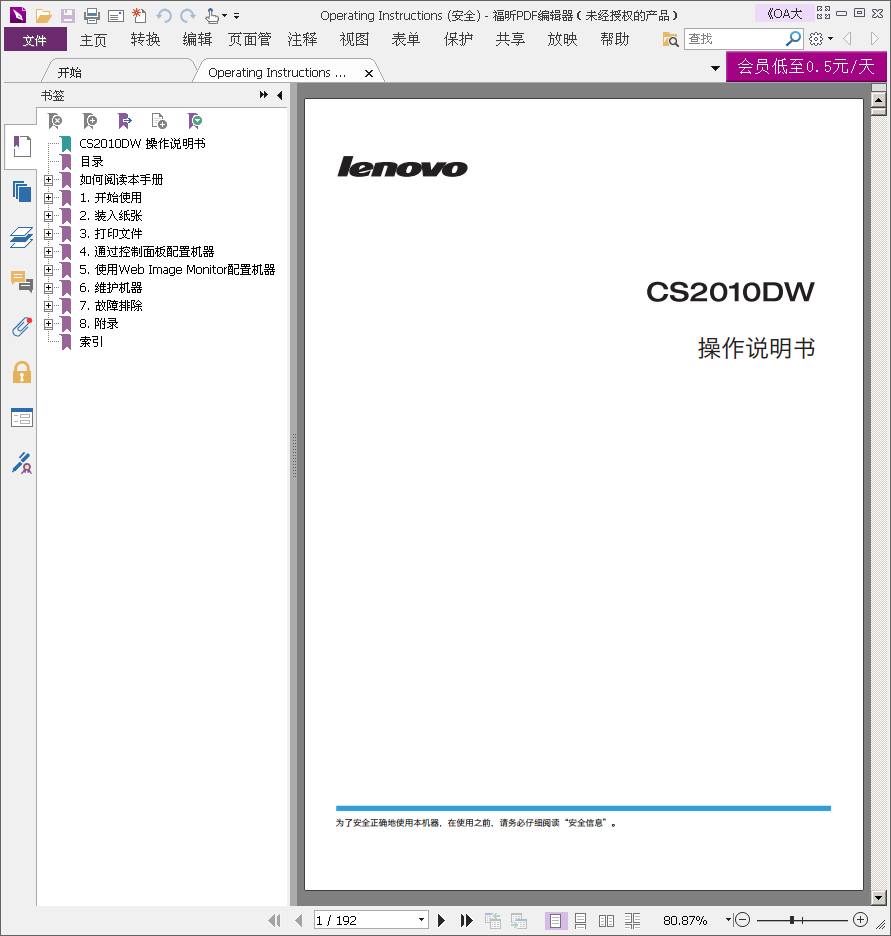
Task: Jump to last page button
Action: point(466,920)
